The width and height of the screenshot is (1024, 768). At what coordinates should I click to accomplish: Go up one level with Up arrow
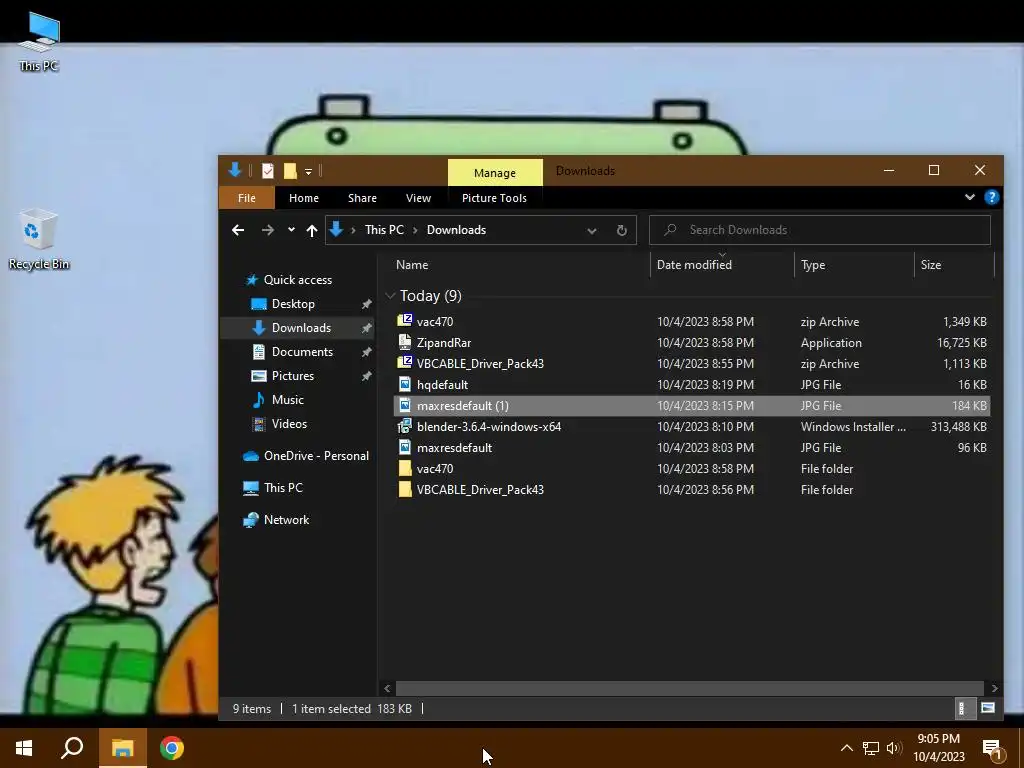(x=312, y=230)
